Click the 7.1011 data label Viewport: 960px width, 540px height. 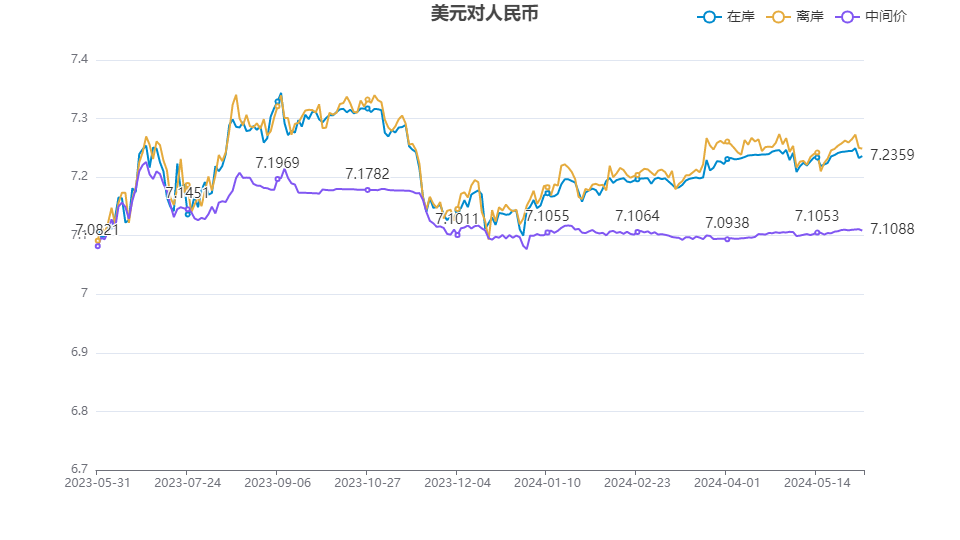(457, 219)
